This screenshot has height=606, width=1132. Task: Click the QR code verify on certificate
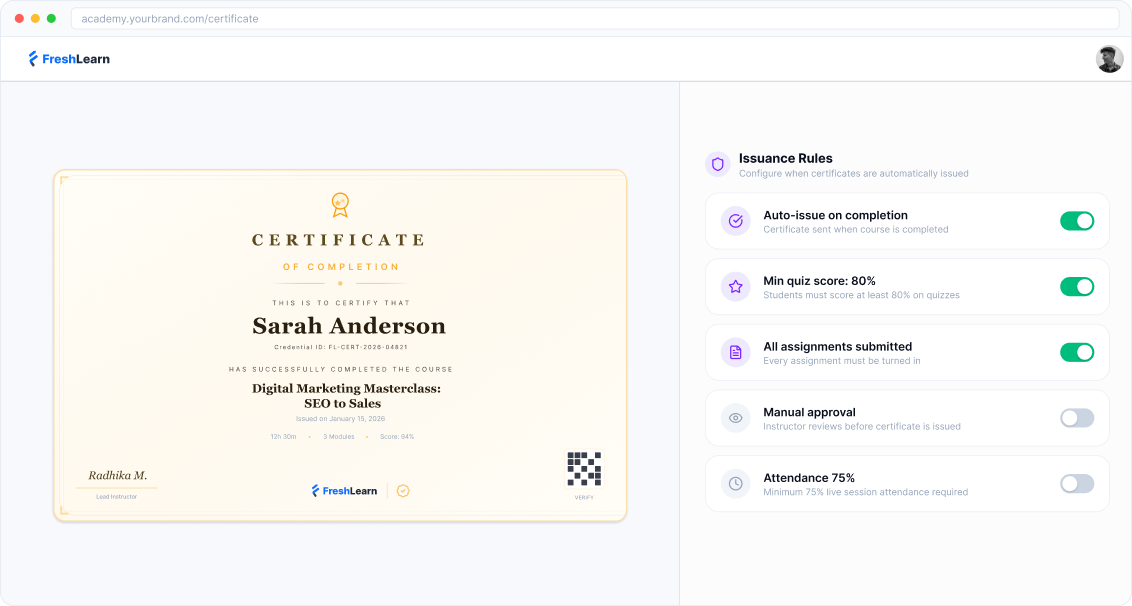tap(584, 469)
